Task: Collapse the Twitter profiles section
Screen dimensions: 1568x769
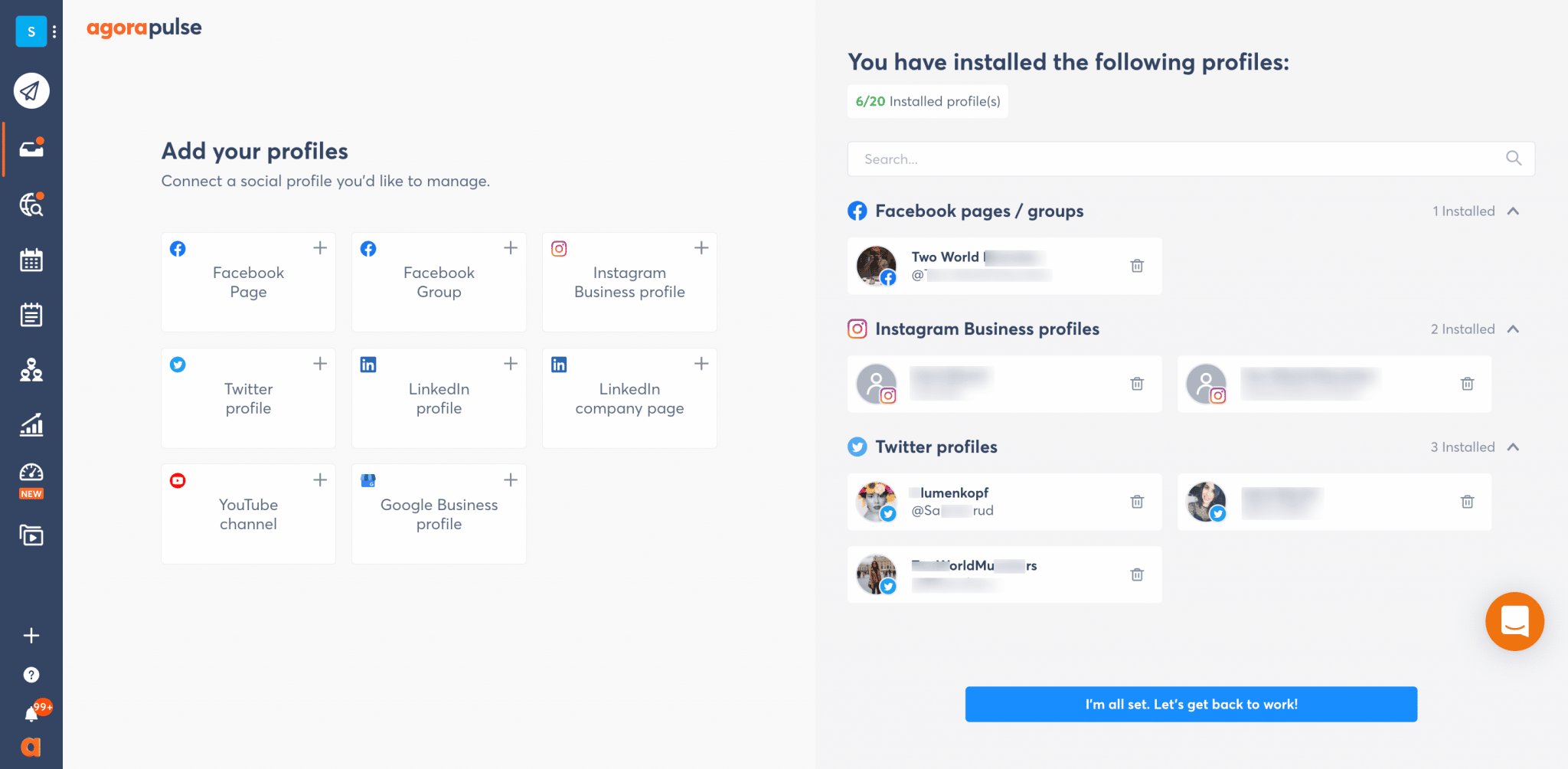Action: pos(1513,447)
